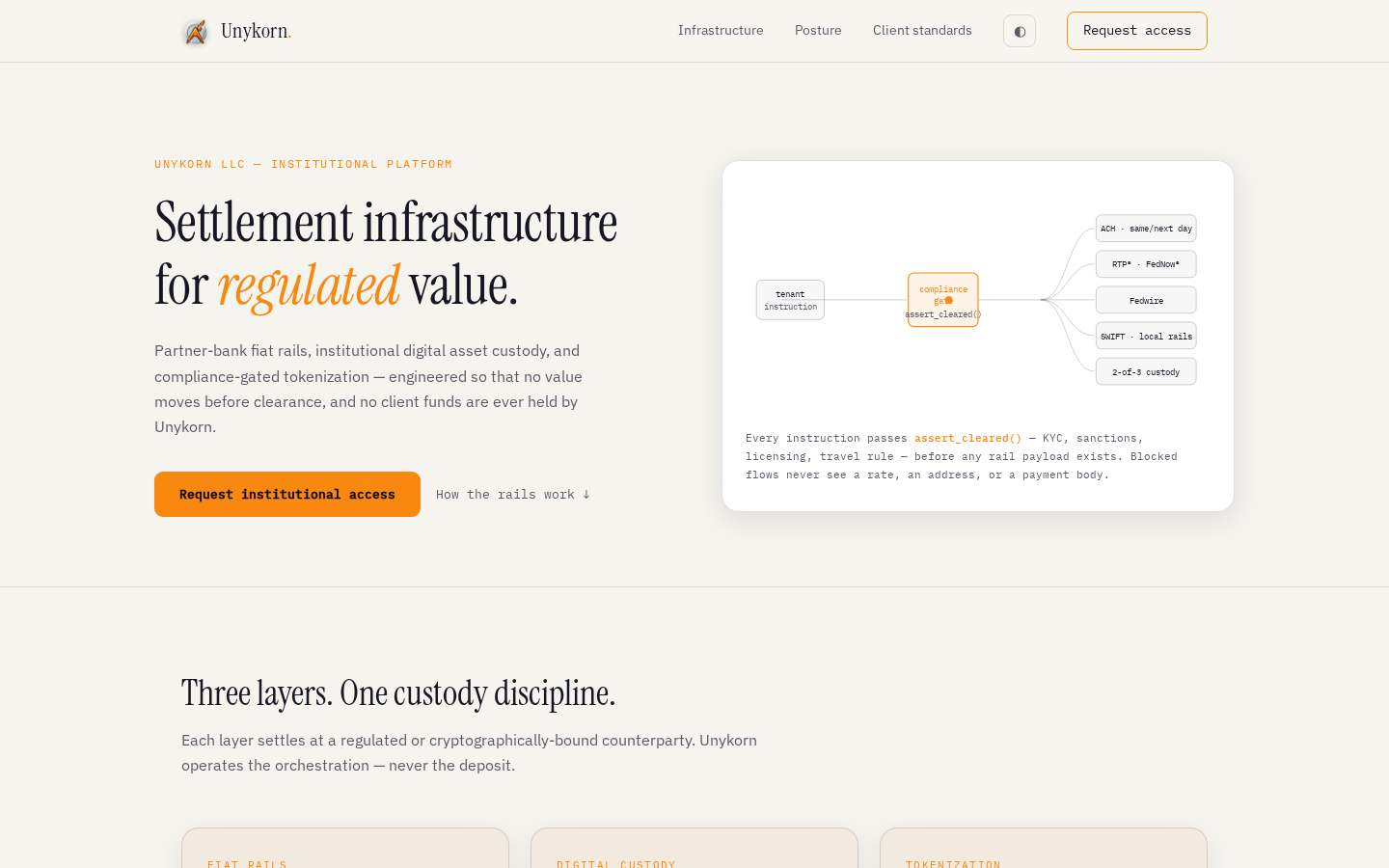The width and height of the screenshot is (1389, 868).
Task: Click the 2-of-3 custody node
Action: click(1146, 371)
